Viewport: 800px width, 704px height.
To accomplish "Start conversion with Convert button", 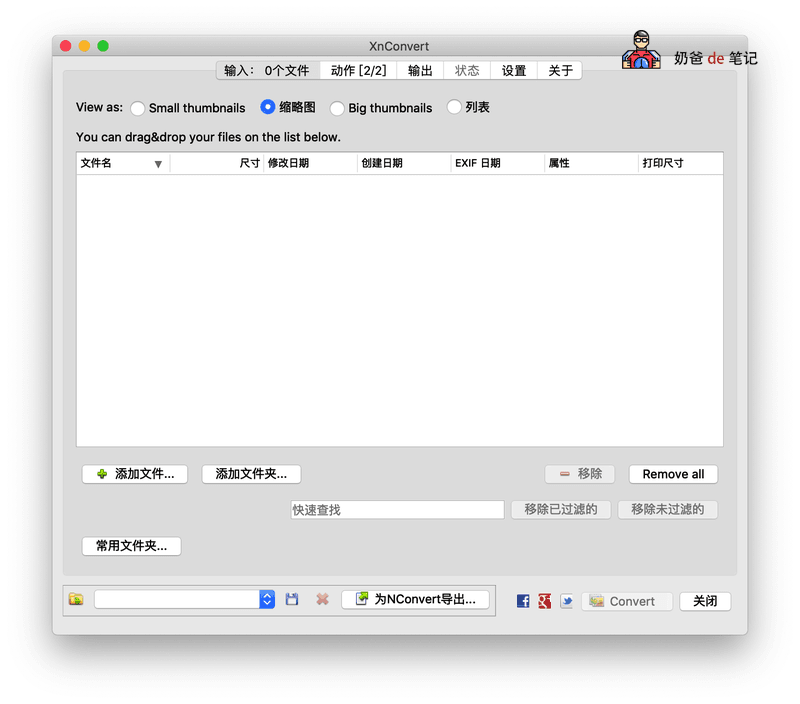I will (x=627, y=601).
